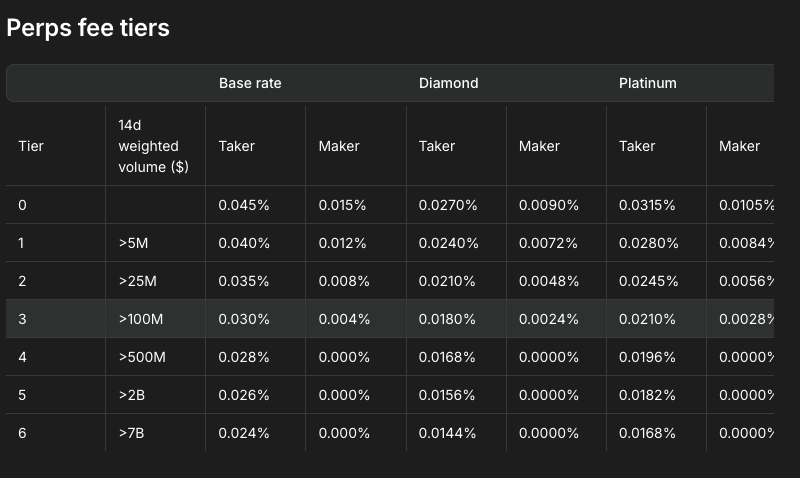Viewport: 800px width, 478px height.
Task: Select Platinum maker rate '0.0056%'
Action: (746, 281)
